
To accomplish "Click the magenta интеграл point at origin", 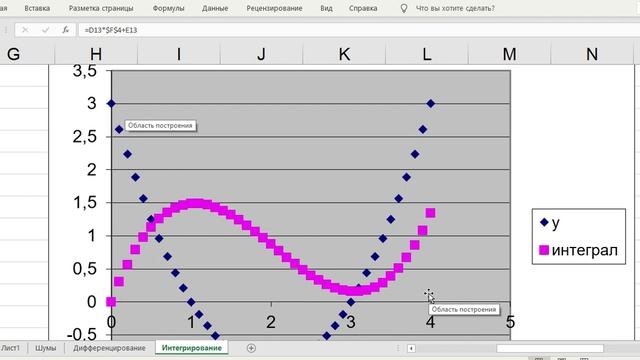I will [x=111, y=302].
